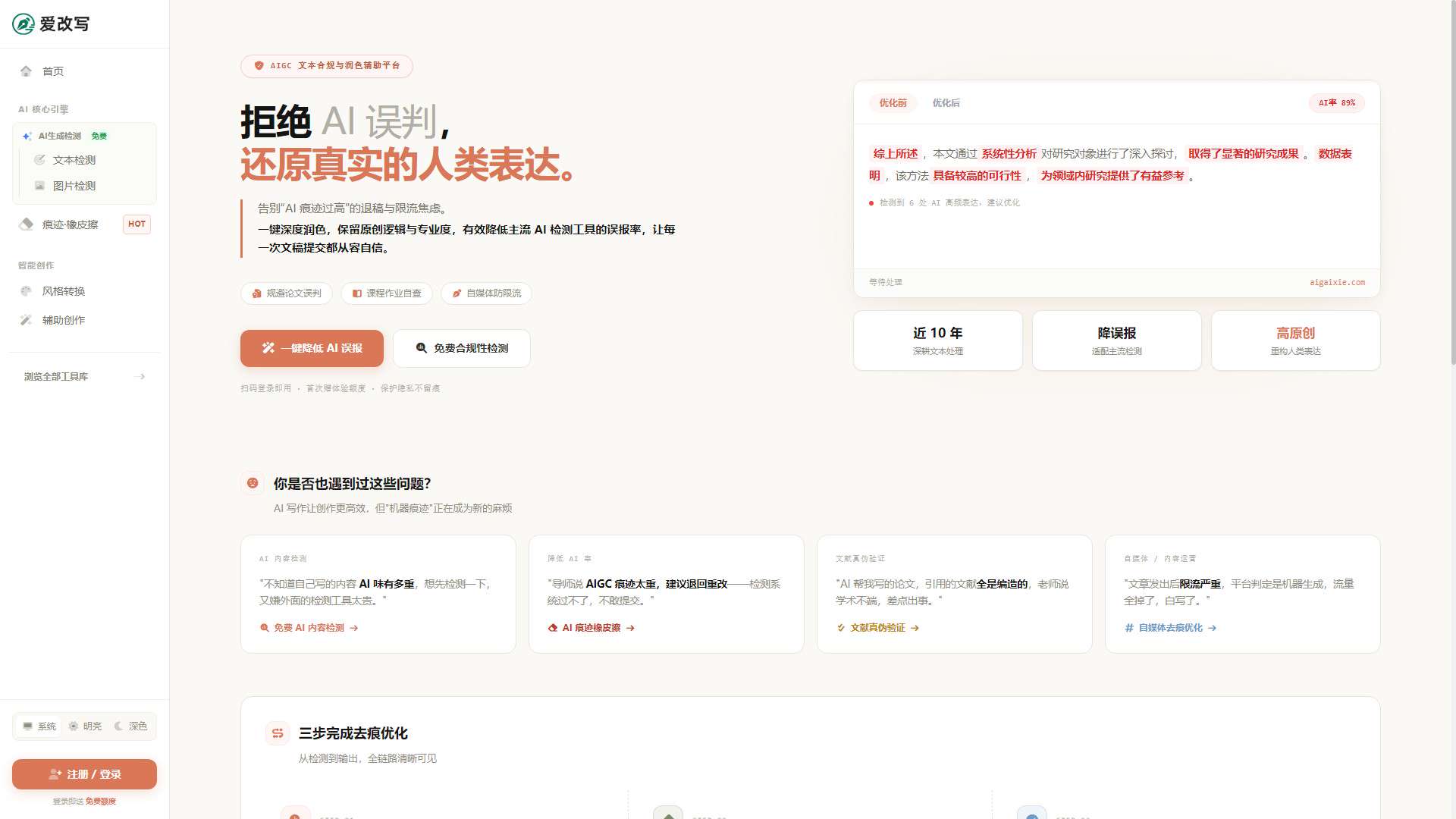Viewport: 1456px width, 819px height.
Task: Click the 爱改写 logo icon
Action: click(24, 24)
